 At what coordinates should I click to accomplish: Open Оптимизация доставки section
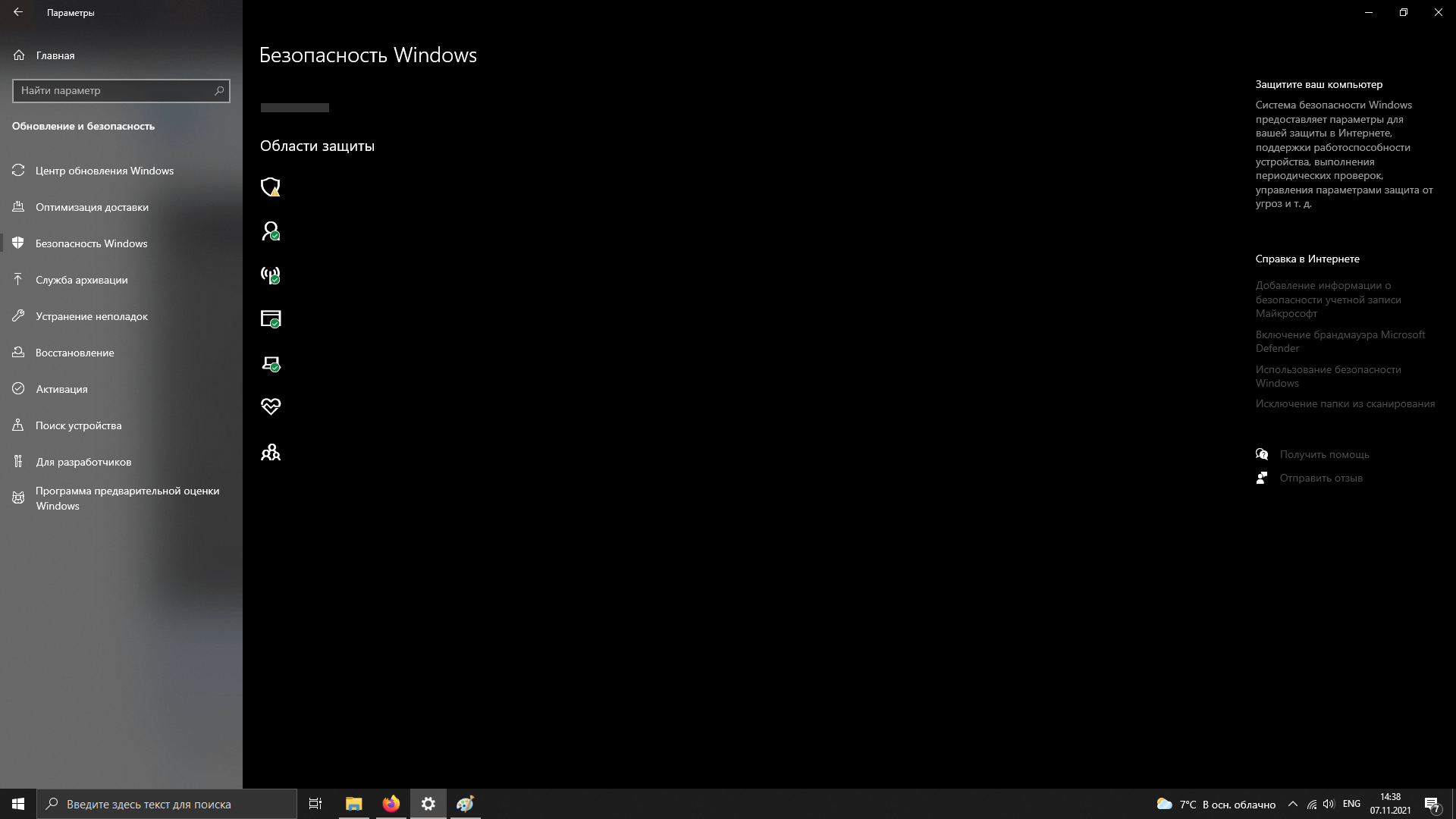coord(121,207)
